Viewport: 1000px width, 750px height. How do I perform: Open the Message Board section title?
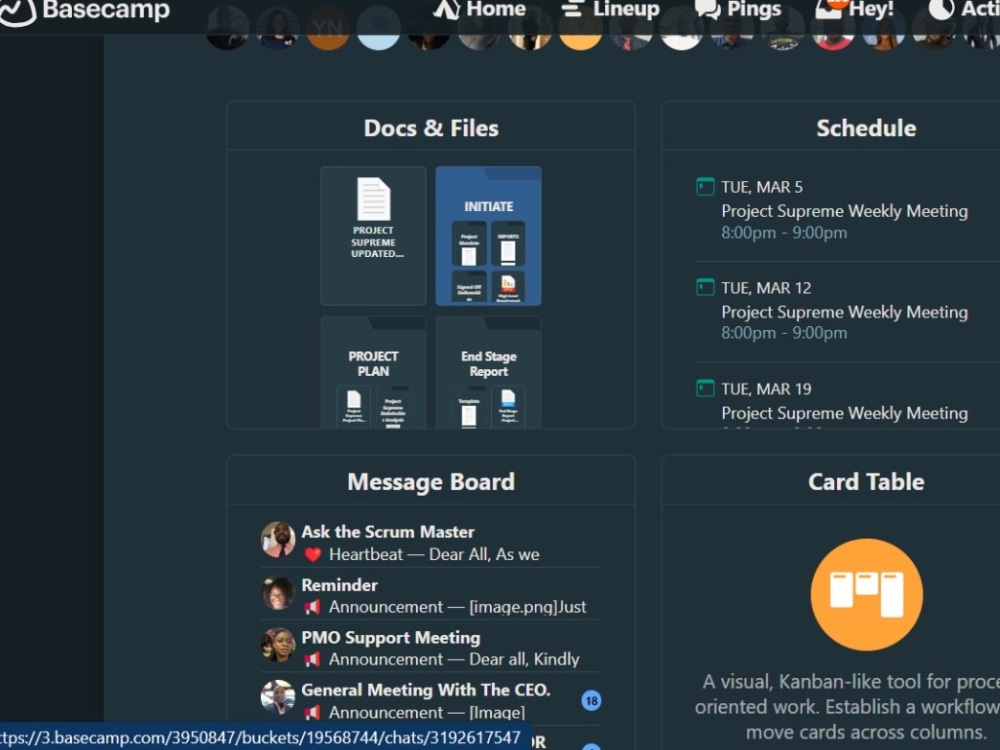(431, 482)
